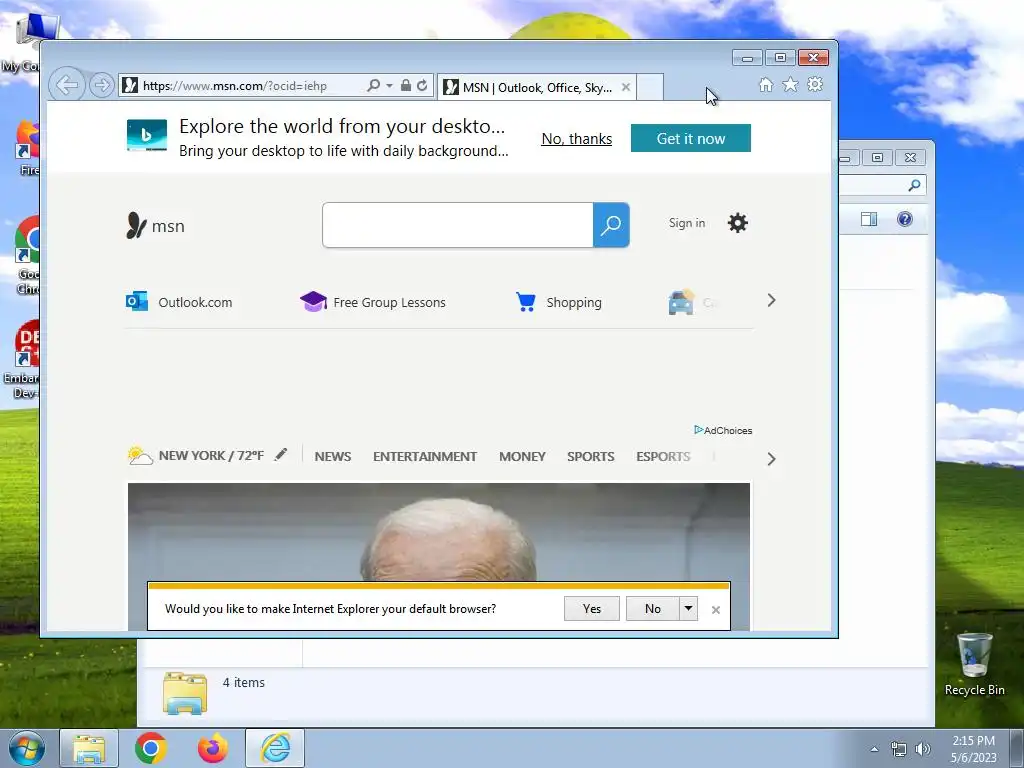Edit weather location pencil icon
1024x768 pixels.
tap(281, 455)
